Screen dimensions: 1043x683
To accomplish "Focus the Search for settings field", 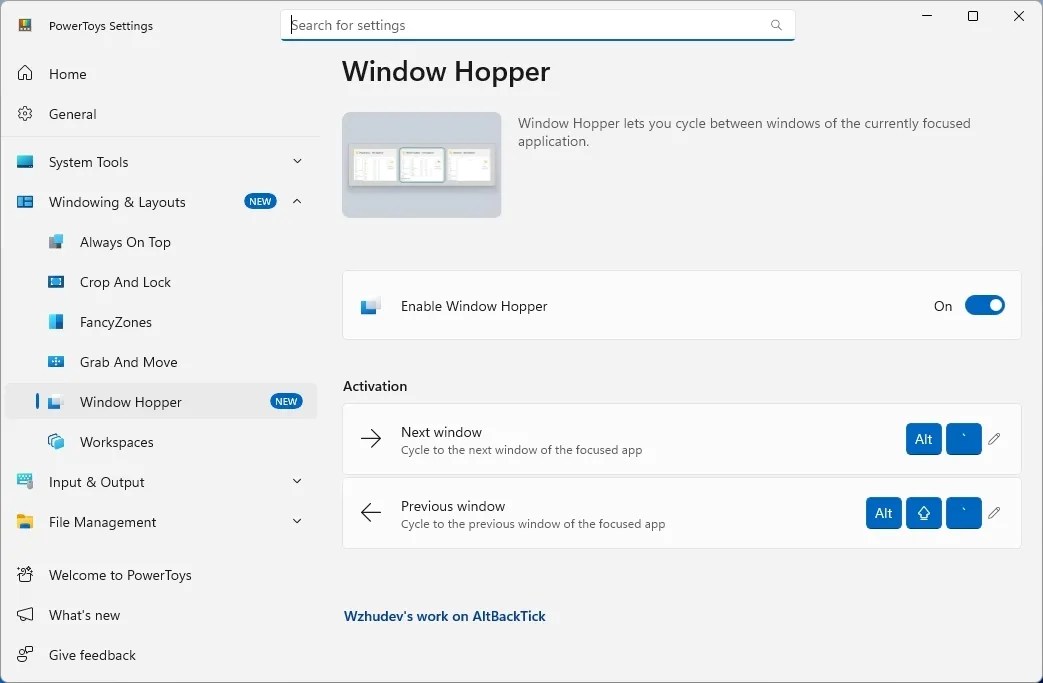I will point(537,25).
